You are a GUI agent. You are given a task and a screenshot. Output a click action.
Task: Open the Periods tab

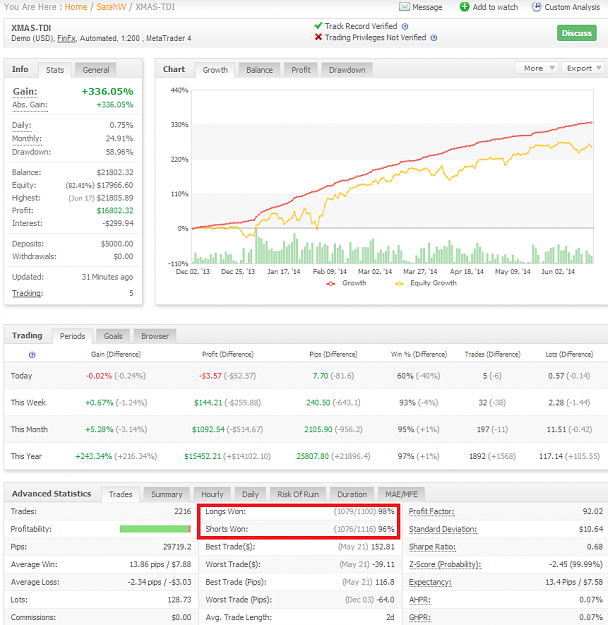click(x=73, y=336)
